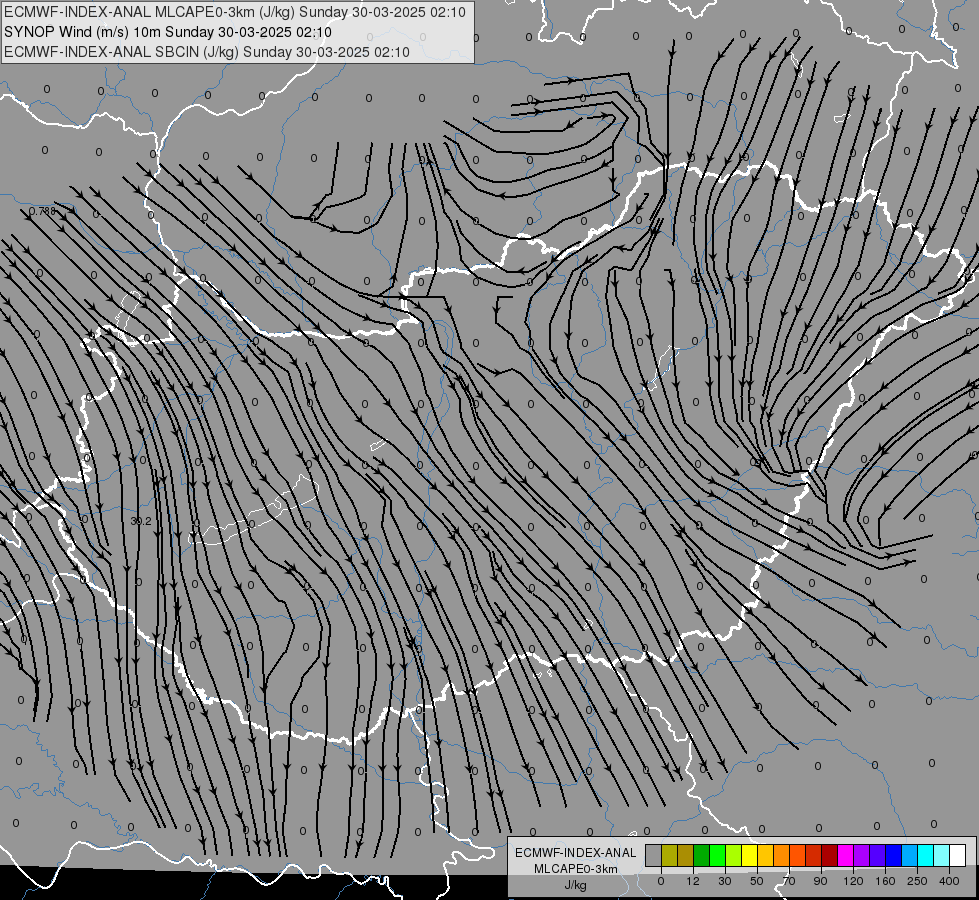Click the legend label 30

[725, 881]
